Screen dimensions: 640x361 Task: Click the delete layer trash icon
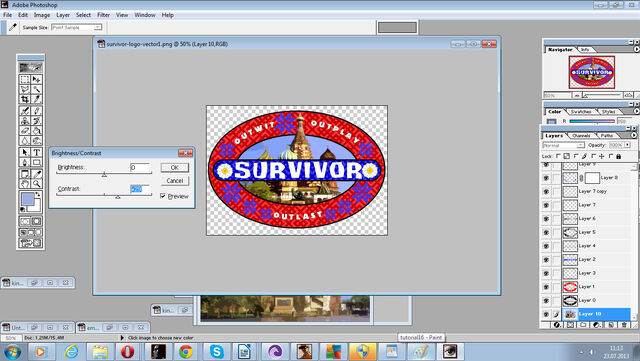click(x=624, y=325)
